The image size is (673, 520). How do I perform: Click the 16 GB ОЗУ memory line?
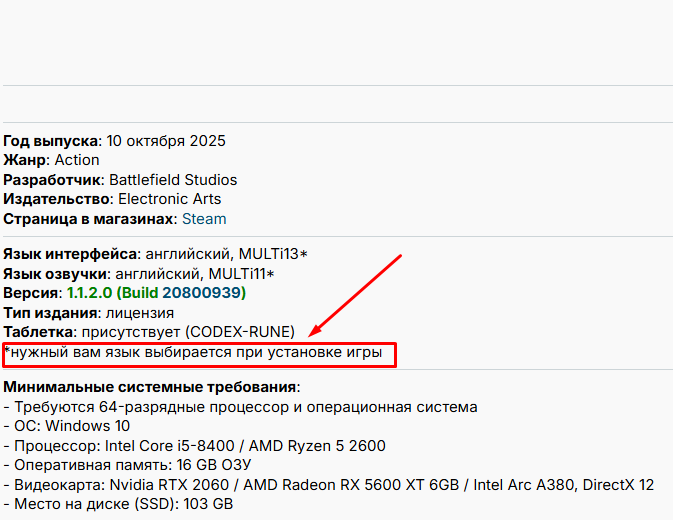(127, 465)
